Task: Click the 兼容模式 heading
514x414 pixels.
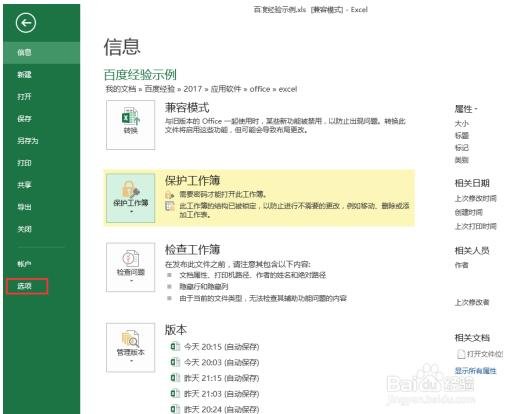Action: (x=187, y=108)
